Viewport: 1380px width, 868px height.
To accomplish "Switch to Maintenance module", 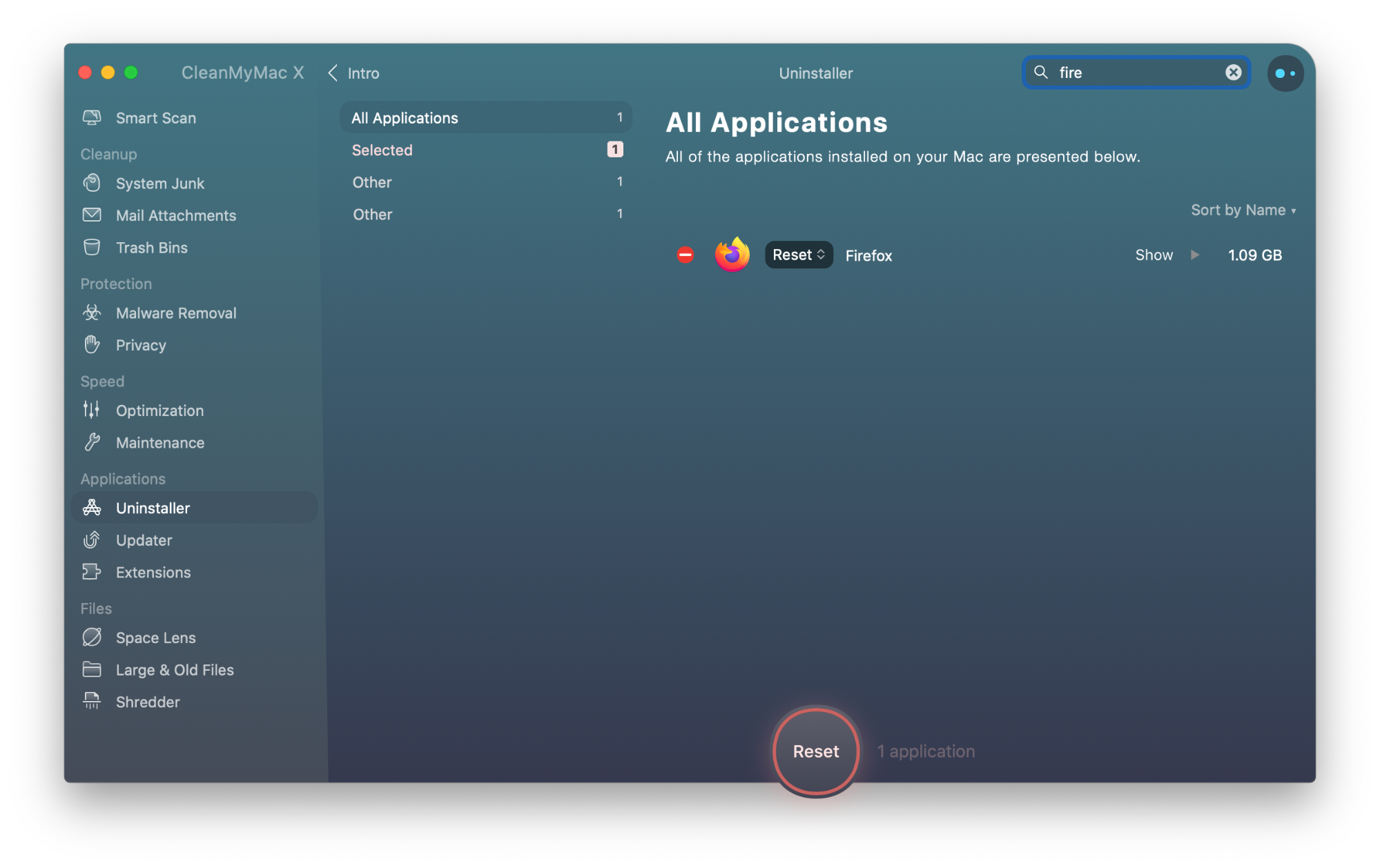I will point(195,442).
